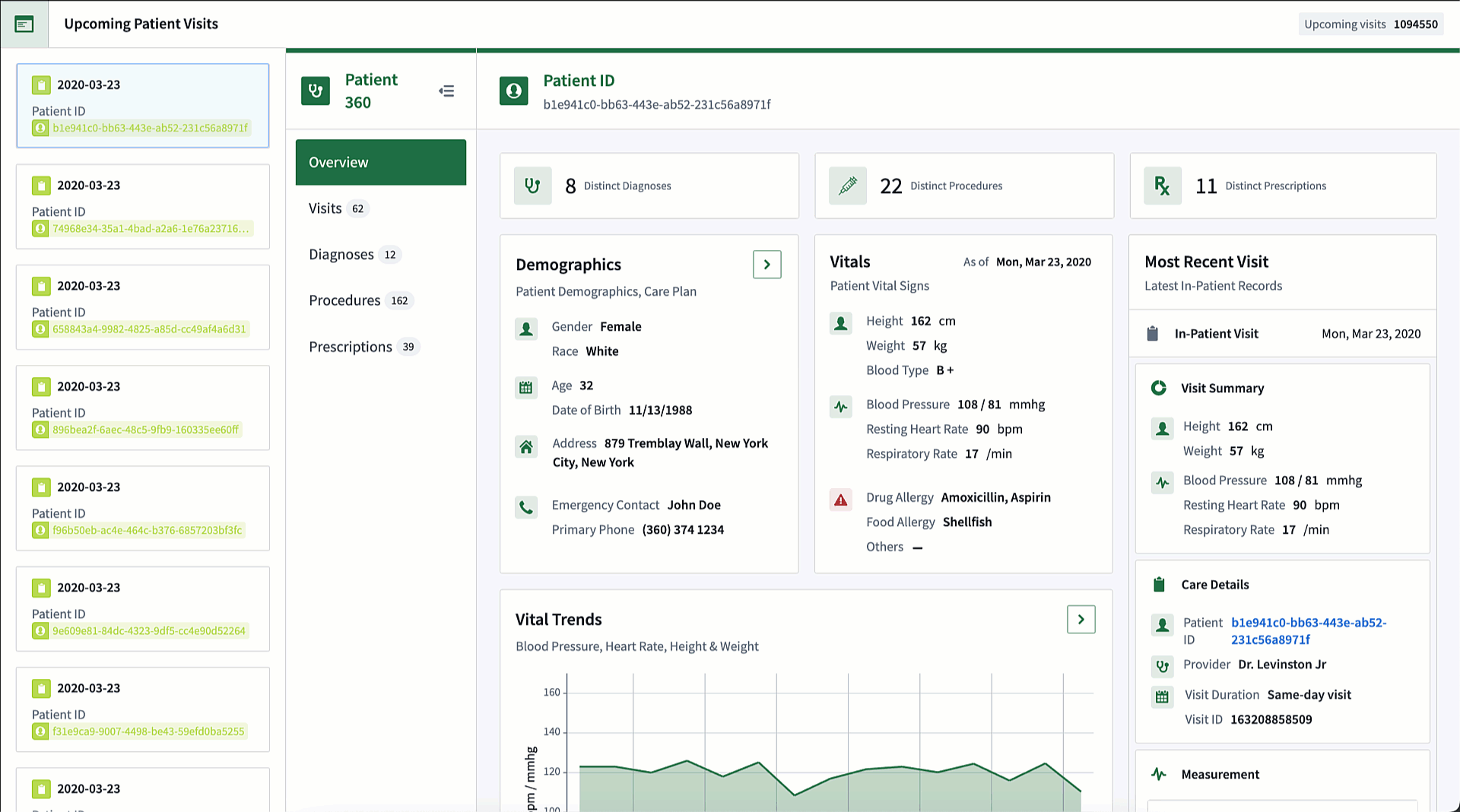Open the Diagnoses tab

click(x=381, y=255)
